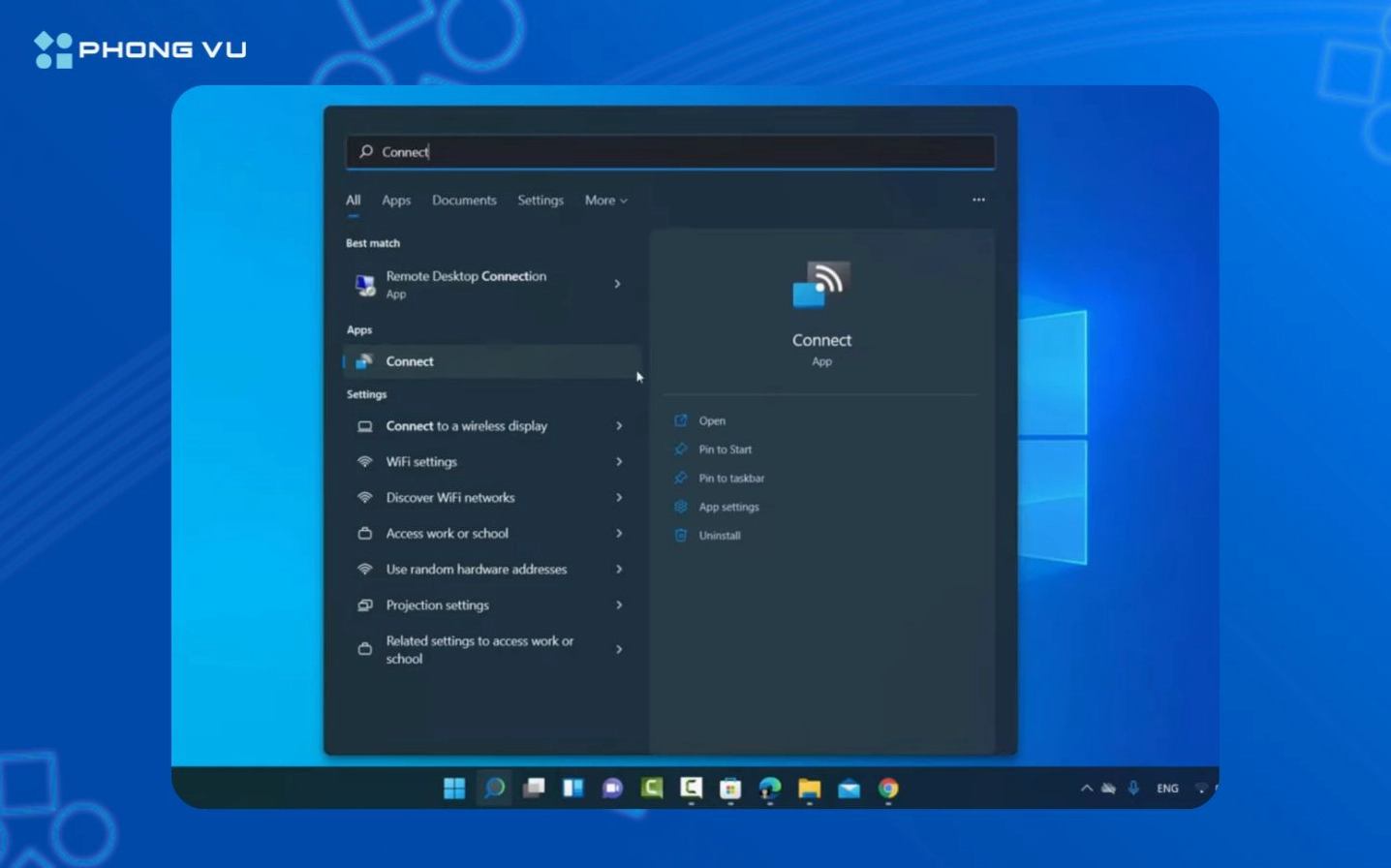Click the search box containing Connect
The height and width of the screenshot is (868, 1391).
pos(670,152)
